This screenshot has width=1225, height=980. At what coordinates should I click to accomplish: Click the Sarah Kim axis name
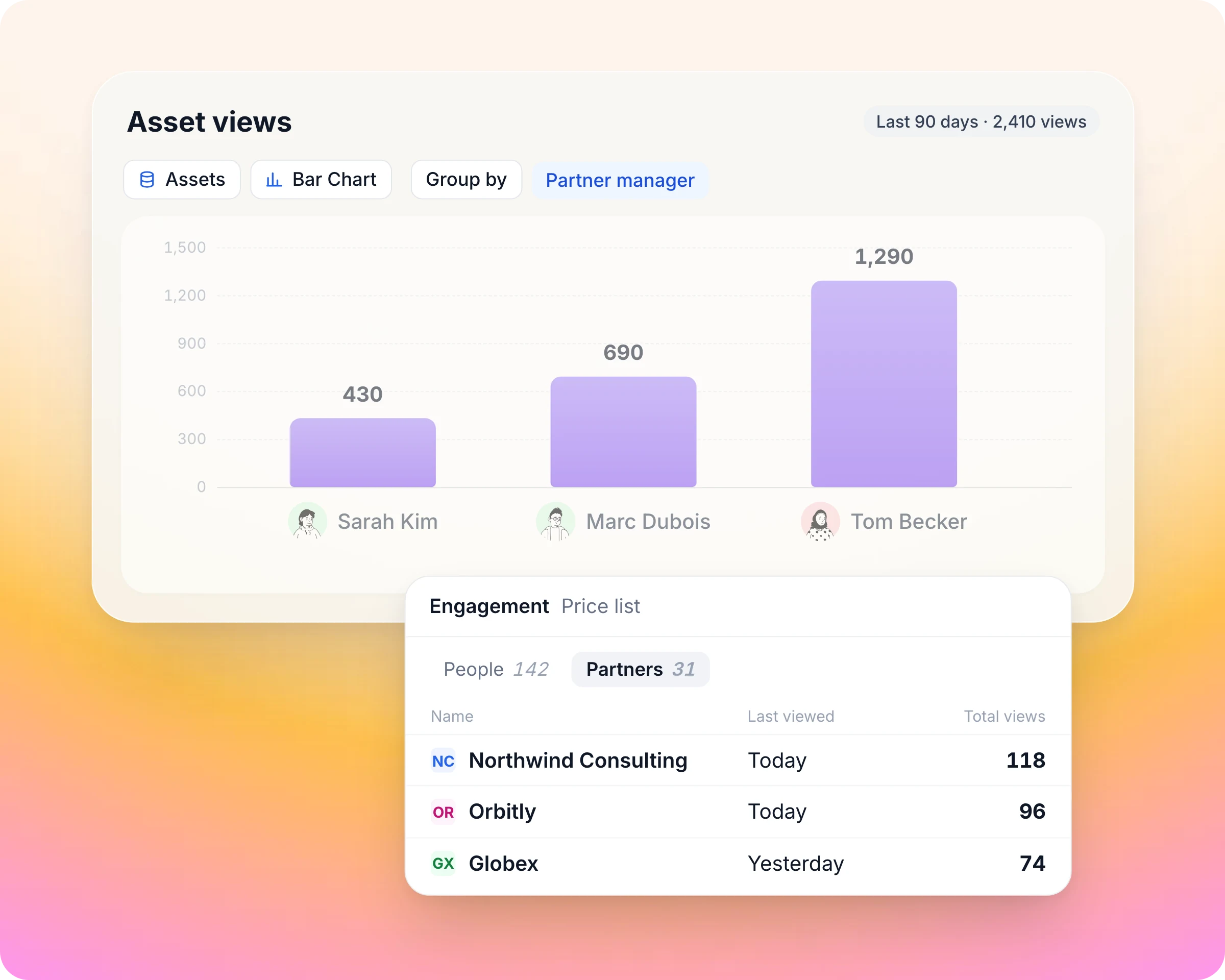[x=387, y=522]
